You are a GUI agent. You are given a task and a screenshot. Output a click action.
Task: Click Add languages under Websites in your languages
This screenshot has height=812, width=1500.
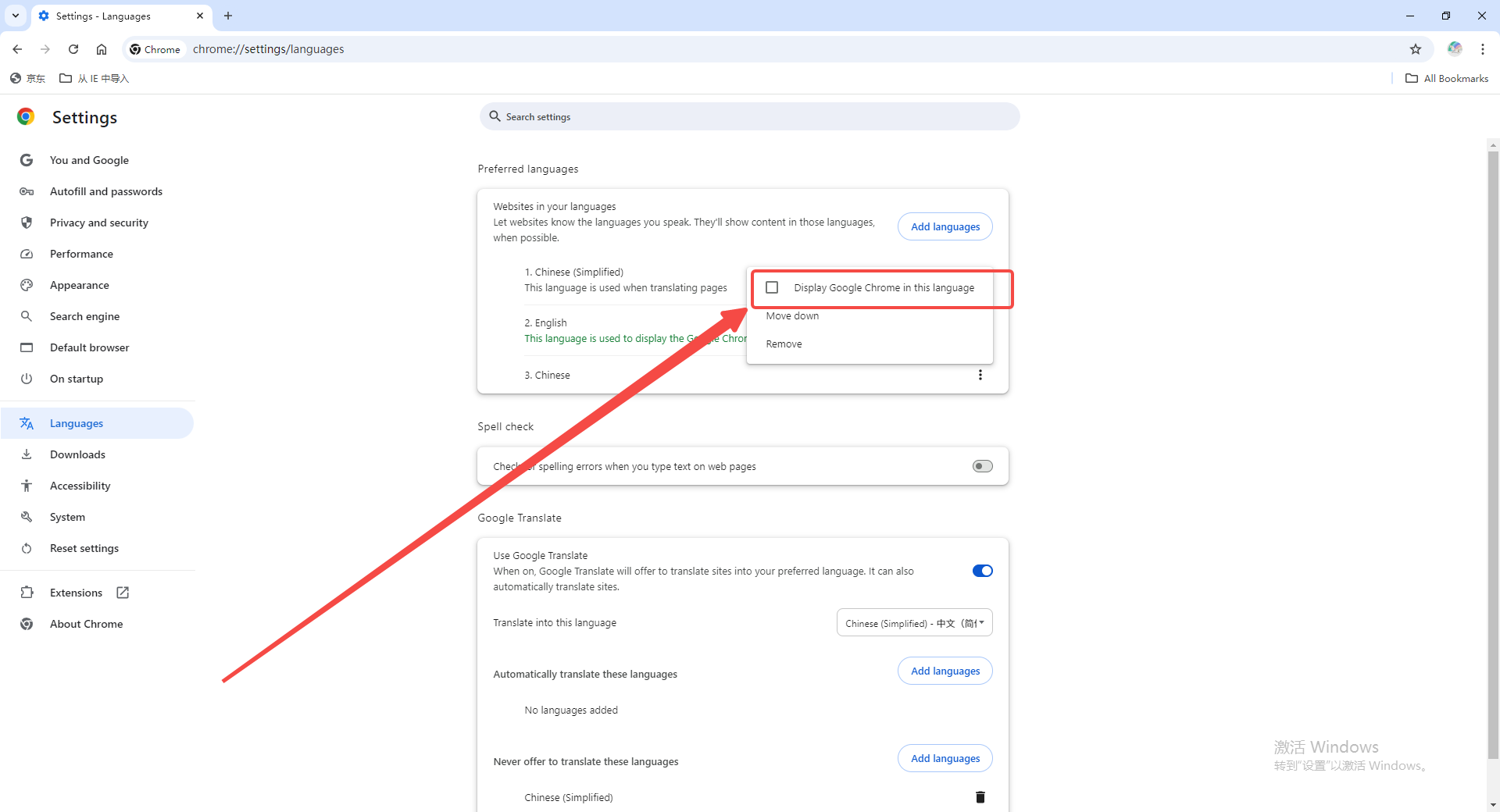[x=945, y=226]
